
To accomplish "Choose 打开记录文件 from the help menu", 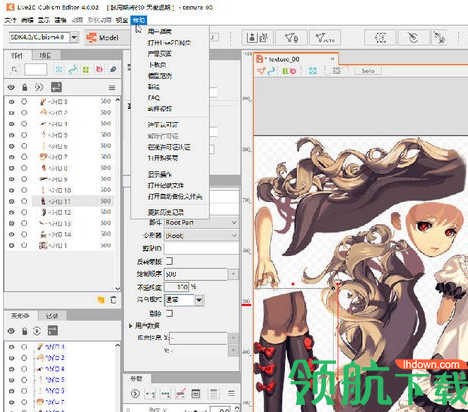I will (x=166, y=185).
